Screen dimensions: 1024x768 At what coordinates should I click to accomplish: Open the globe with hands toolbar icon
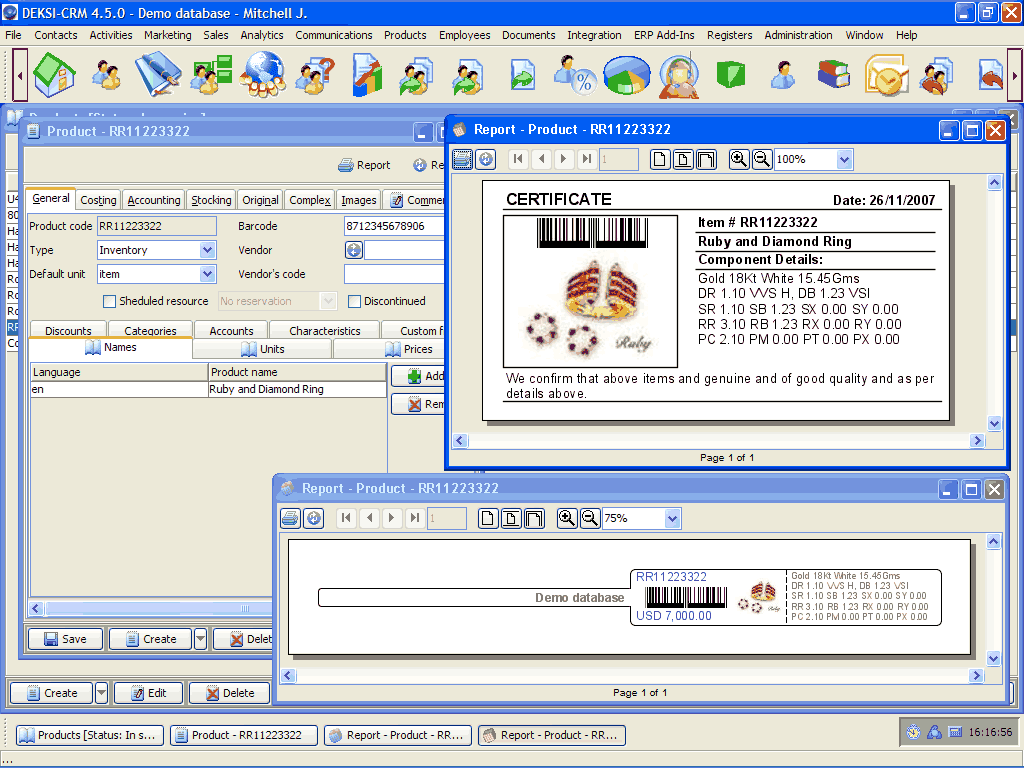tap(263, 74)
